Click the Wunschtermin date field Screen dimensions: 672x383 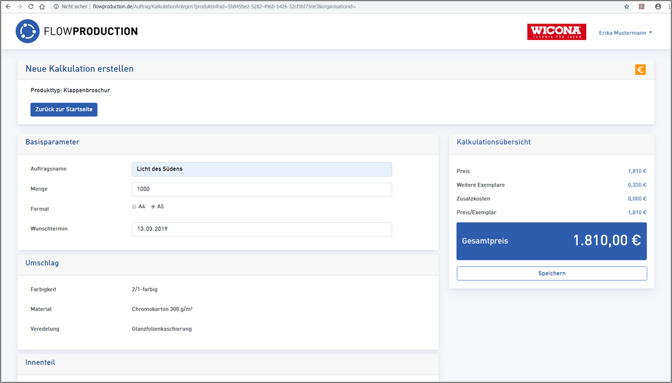tap(262, 229)
